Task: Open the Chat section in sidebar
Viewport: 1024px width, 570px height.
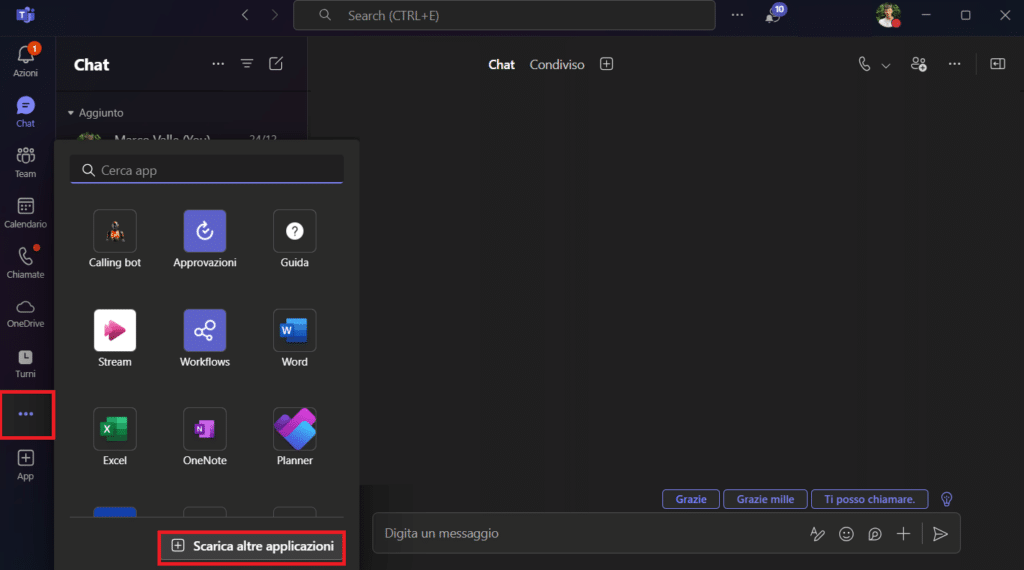Action: [25, 112]
